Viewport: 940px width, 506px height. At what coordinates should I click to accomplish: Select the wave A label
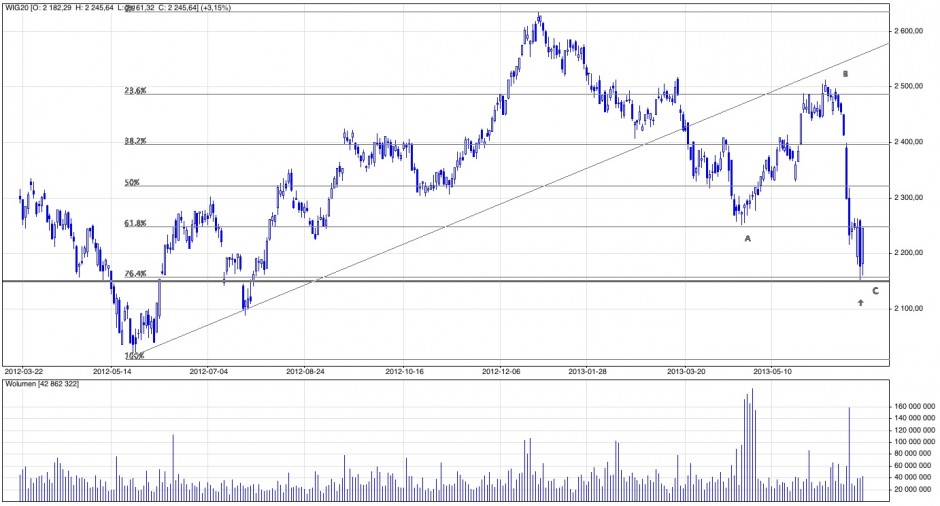point(747,238)
